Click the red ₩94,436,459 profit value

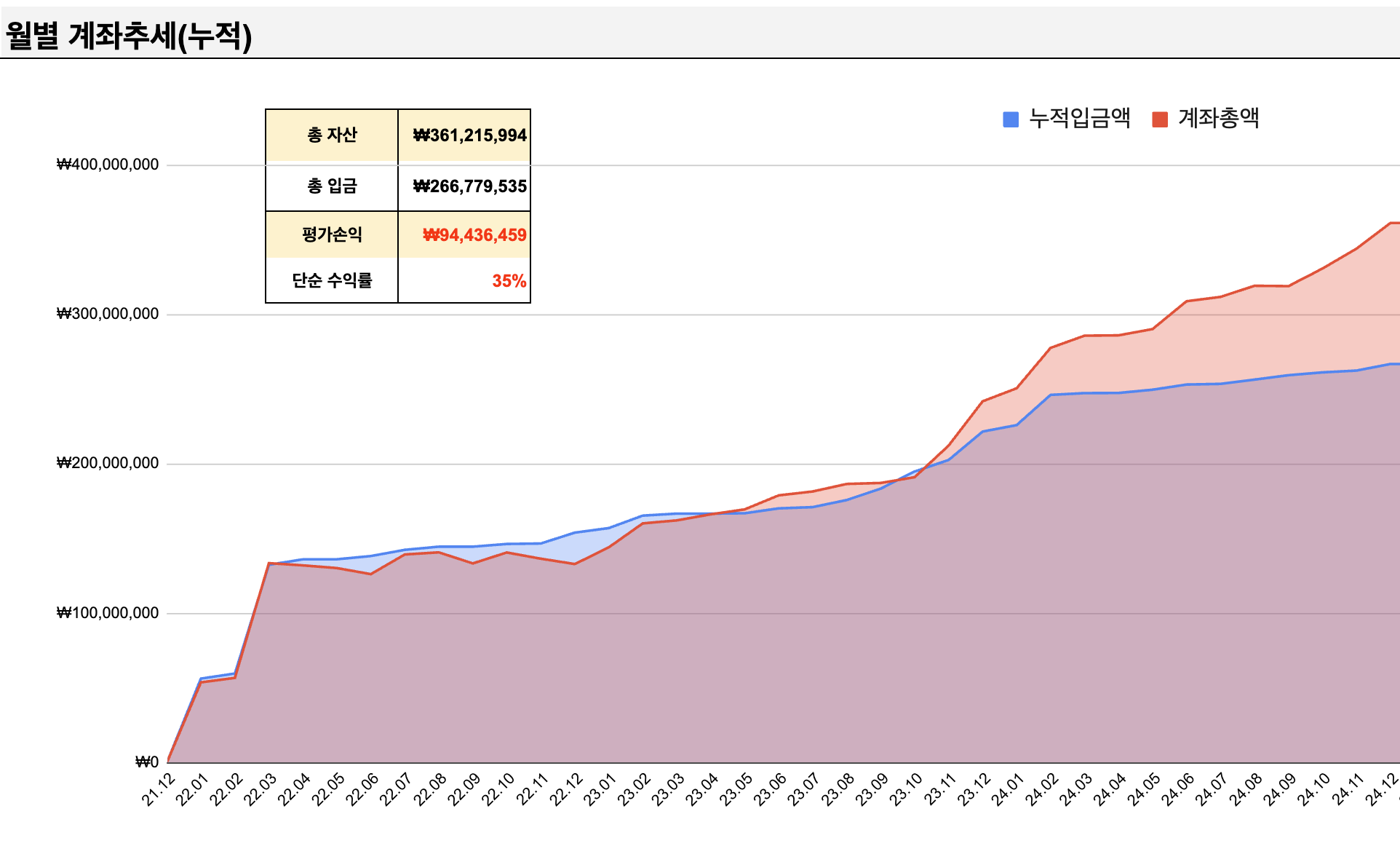pos(474,235)
